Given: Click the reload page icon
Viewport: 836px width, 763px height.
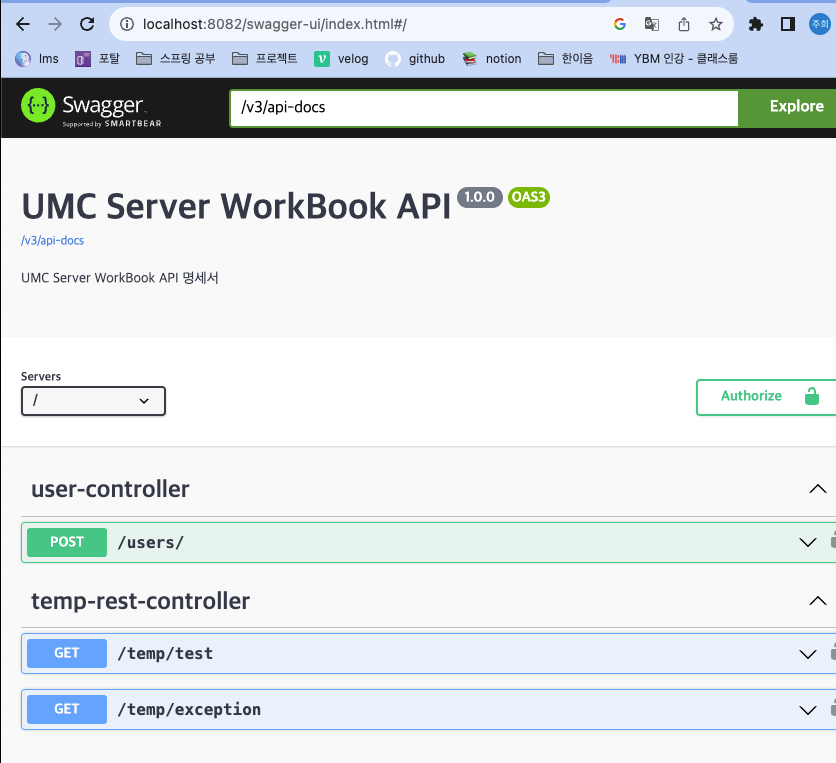Looking at the screenshot, I should (x=87, y=22).
